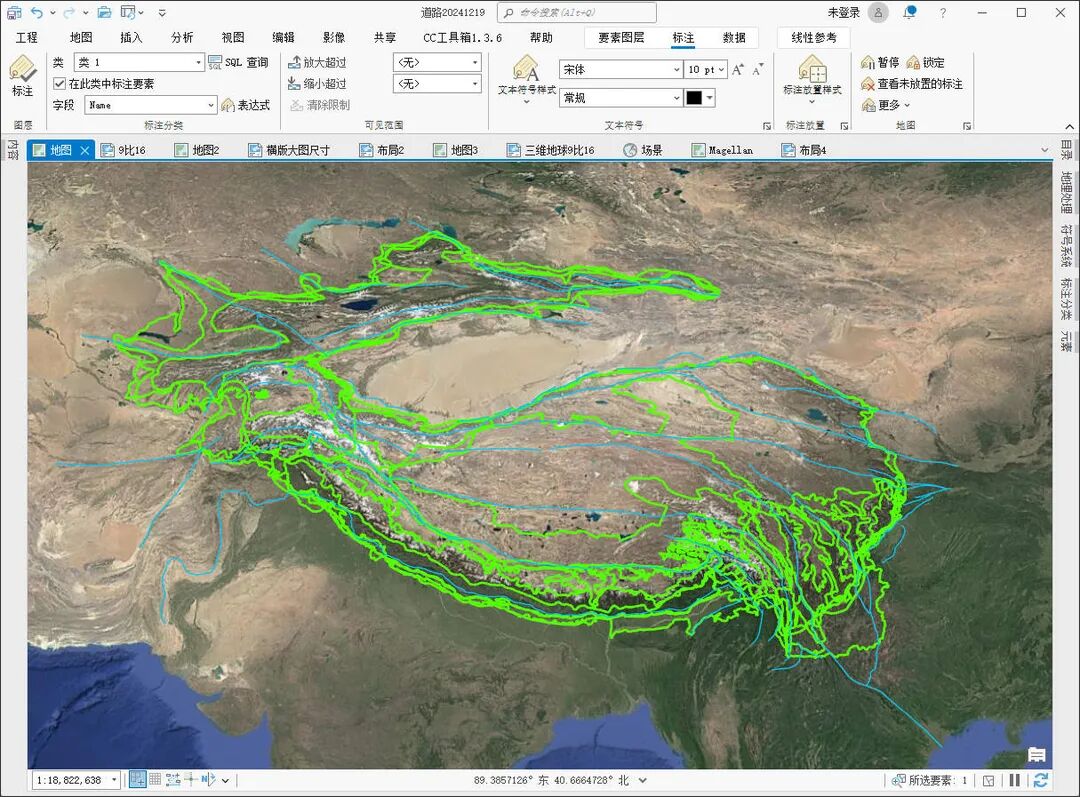Open the 标注分类 side panel
This screenshot has width=1080, height=797.
click(x=1066, y=298)
